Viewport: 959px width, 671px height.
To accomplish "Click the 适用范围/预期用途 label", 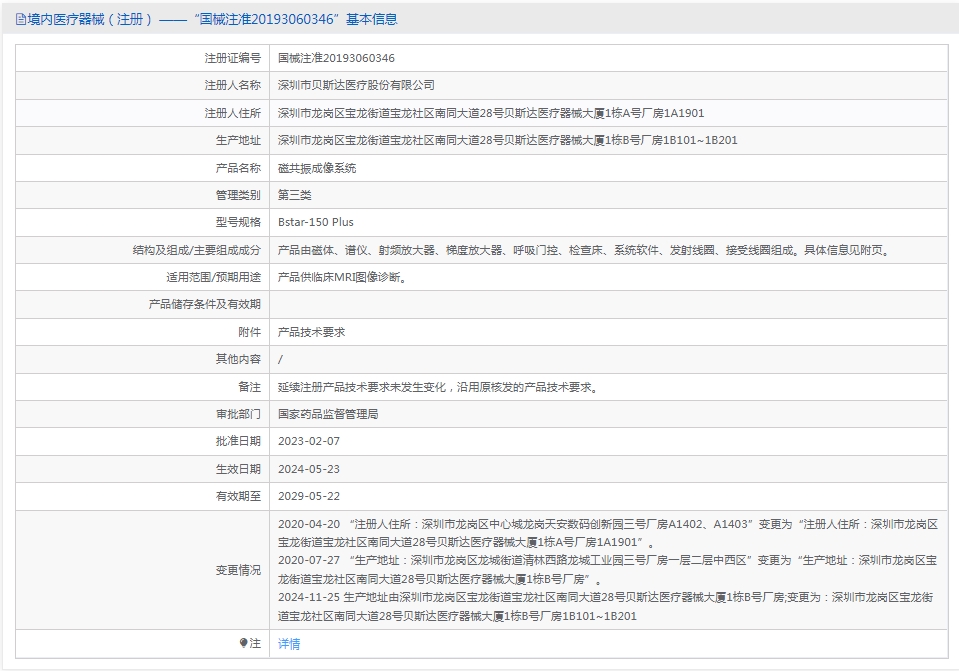I will (x=213, y=277).
